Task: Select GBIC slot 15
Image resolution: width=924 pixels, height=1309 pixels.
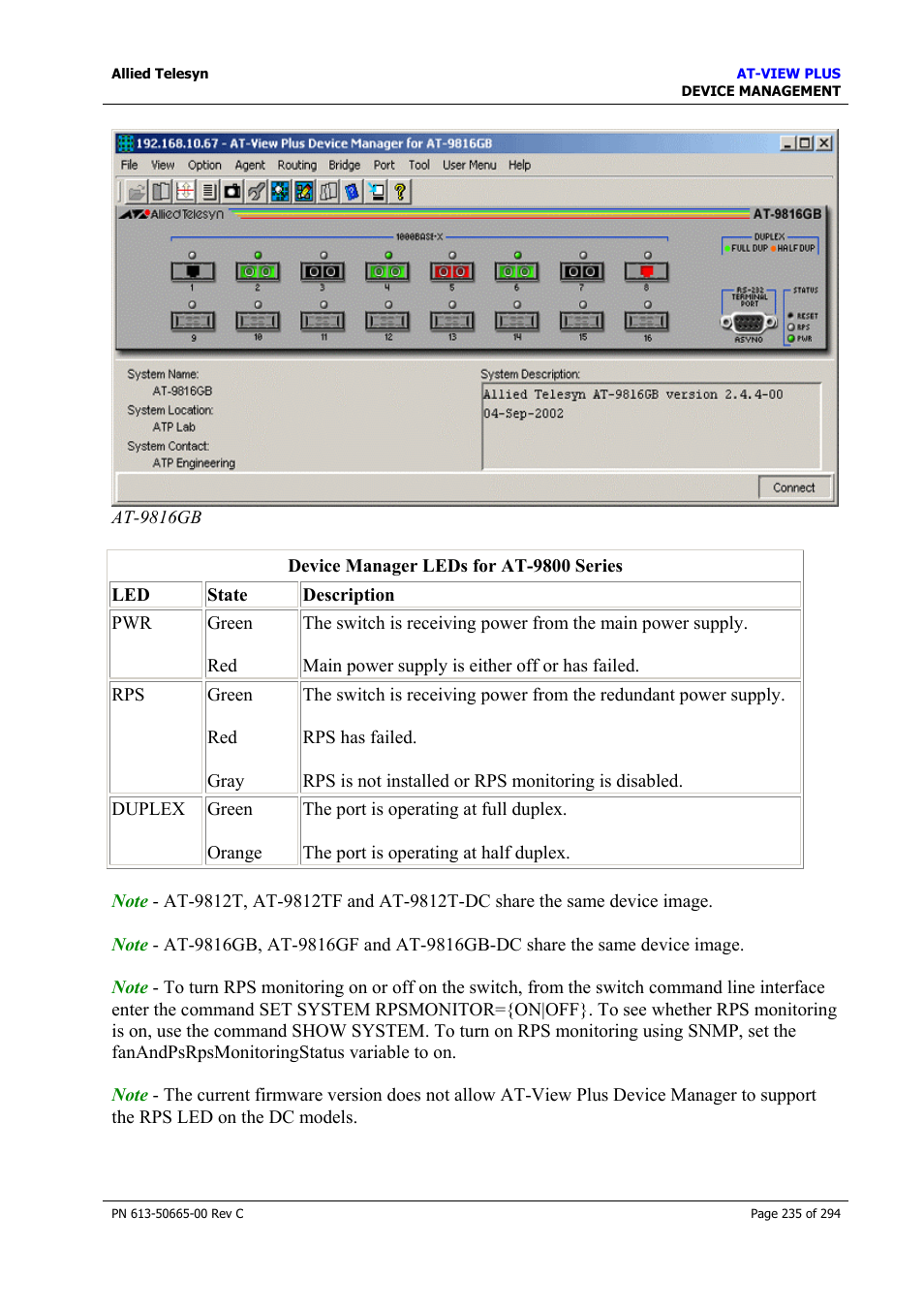Action: (x=582, y=321)
